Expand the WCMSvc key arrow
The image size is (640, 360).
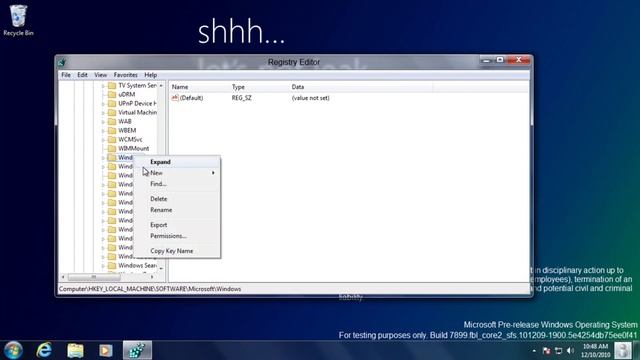[x=103, y=140]
